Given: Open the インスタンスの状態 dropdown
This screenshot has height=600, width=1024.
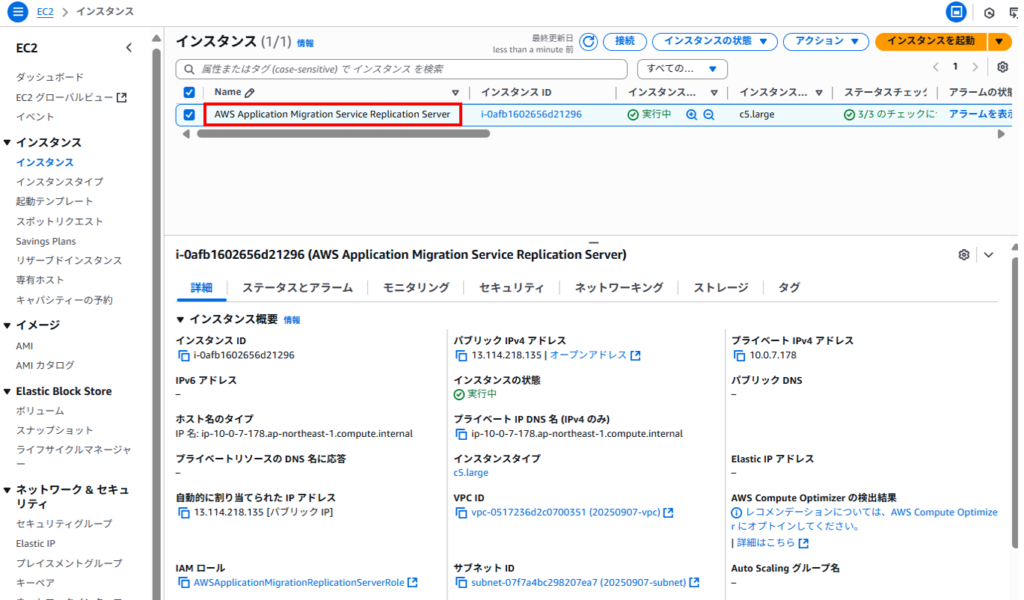Looking at the screenshot, I should pyautogui.click(x=715, y=41).
